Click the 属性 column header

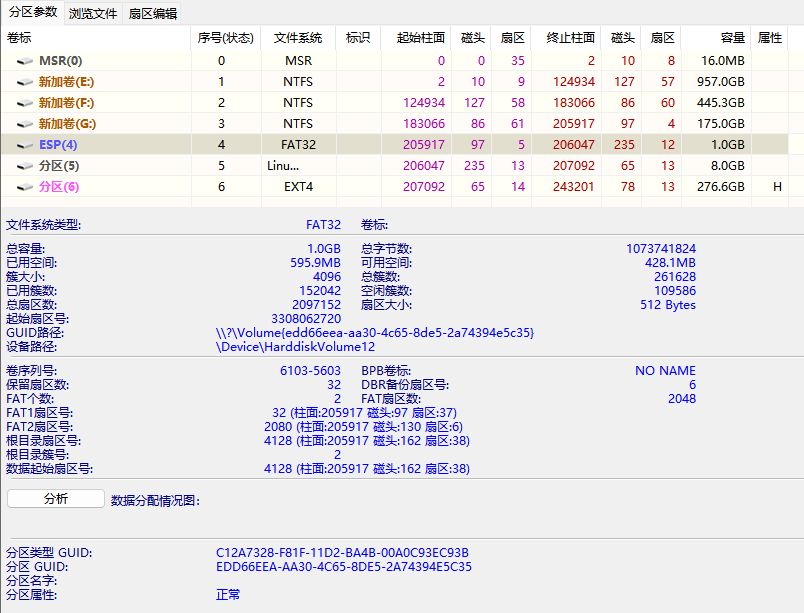[770, 38]
